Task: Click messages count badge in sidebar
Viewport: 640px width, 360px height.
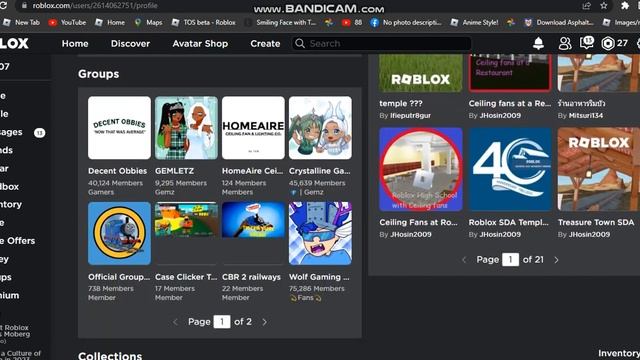Action: tap(40, 133)
